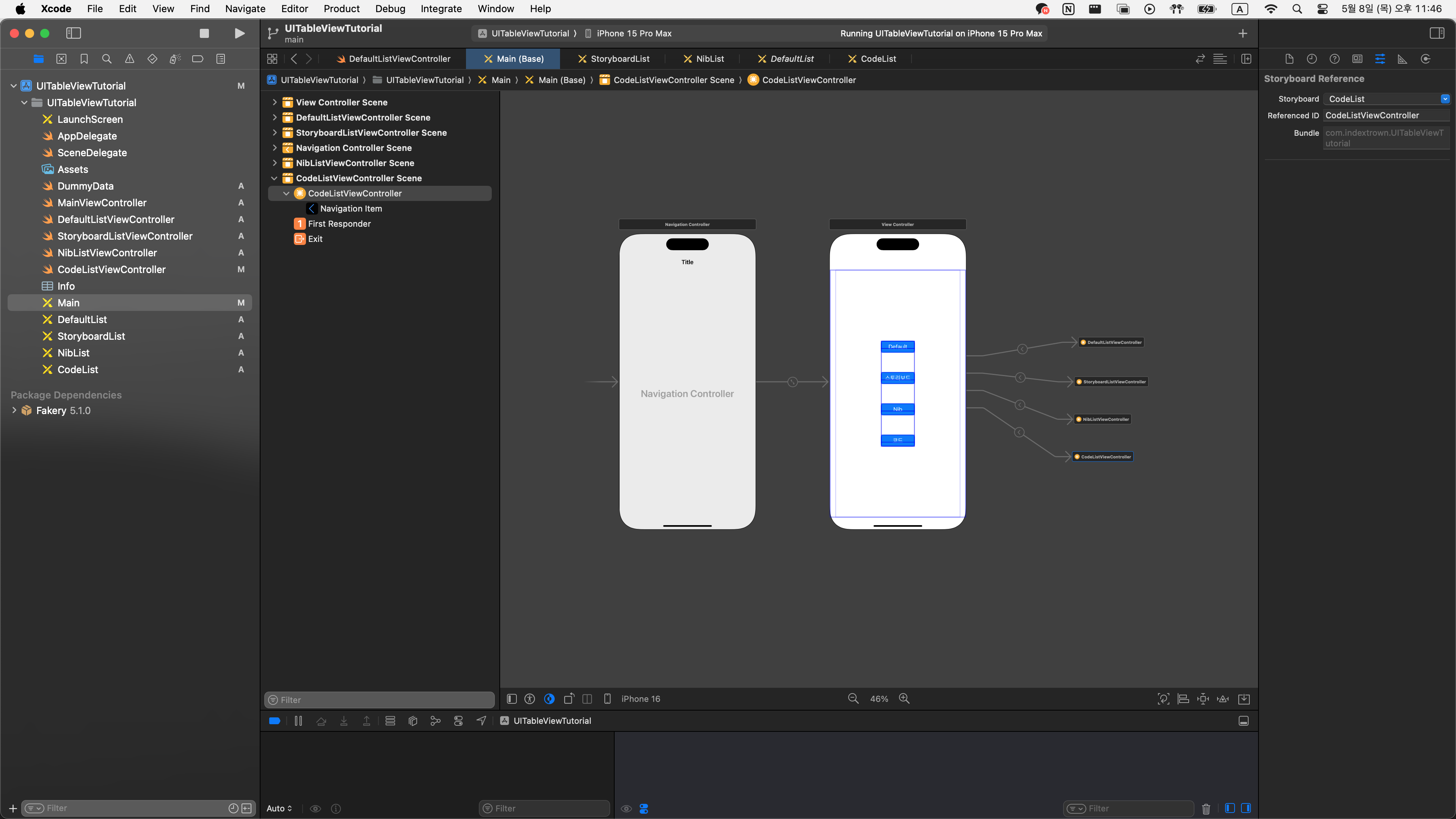Show or hide the variables view
This screenshot has width=1456, height=819.
pos(1230,808)
